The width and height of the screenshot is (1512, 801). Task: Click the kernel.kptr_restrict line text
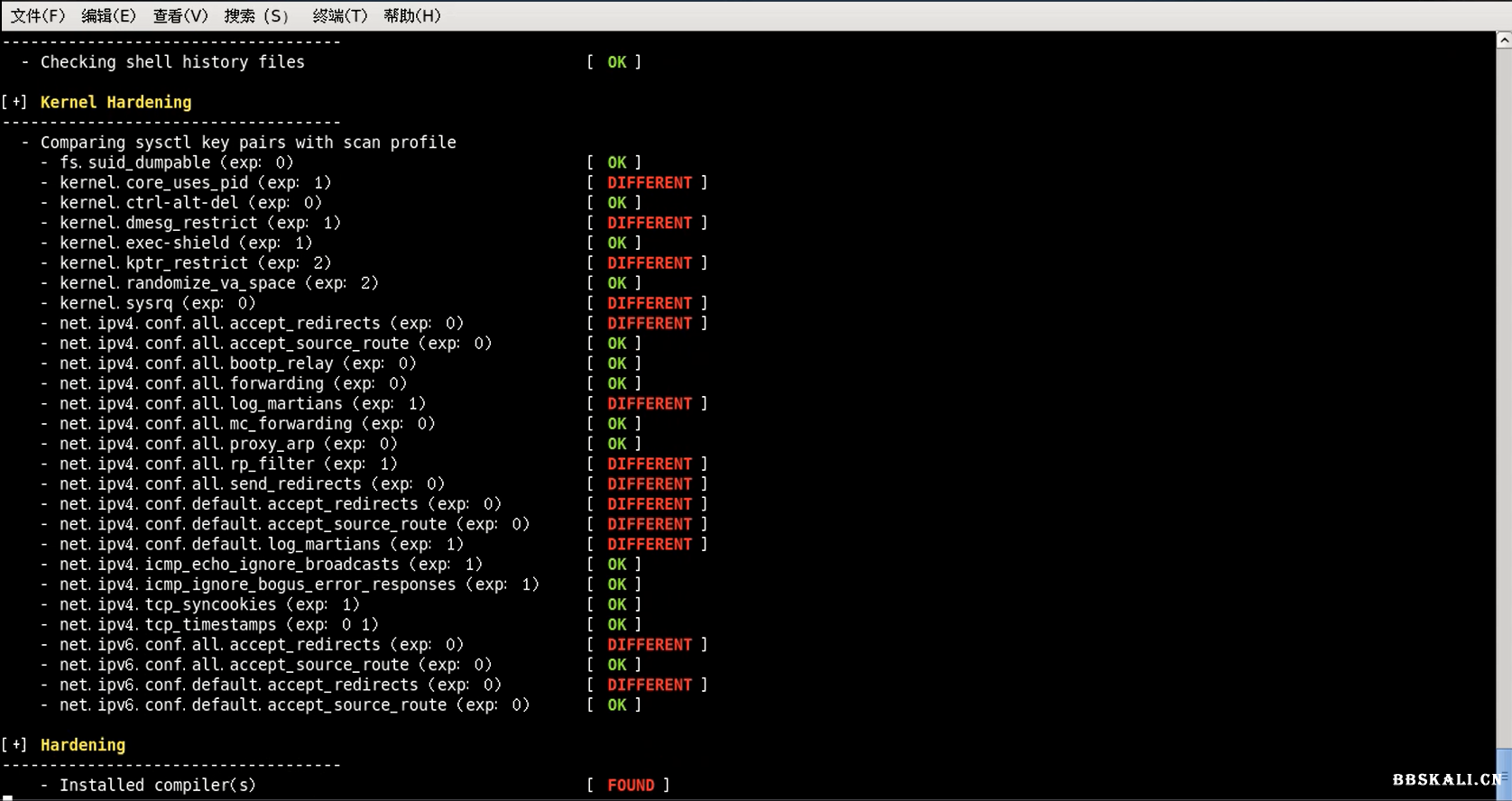point(195,262)
